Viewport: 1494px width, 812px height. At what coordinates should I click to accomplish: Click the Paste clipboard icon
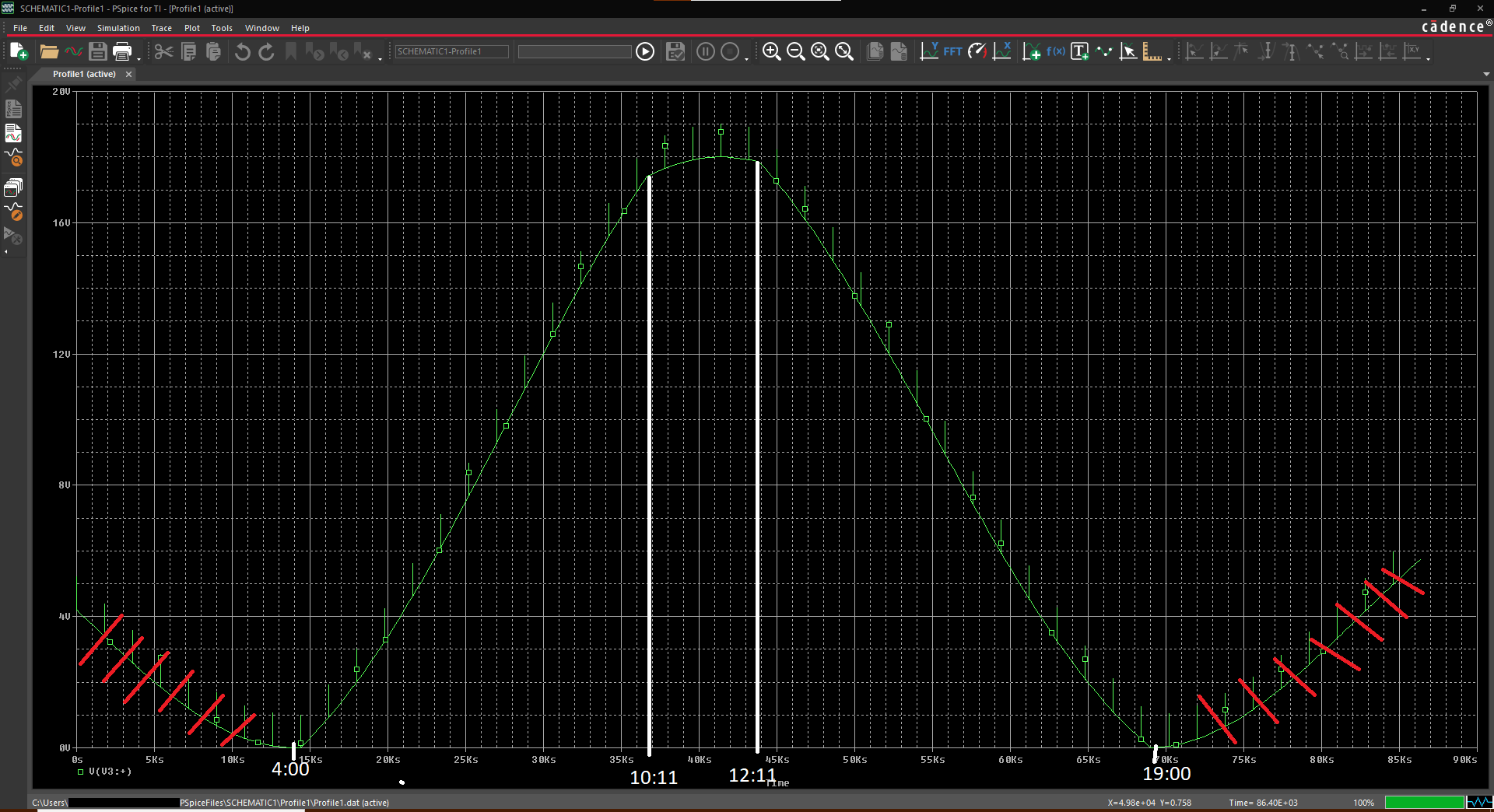tap(213, 51)
